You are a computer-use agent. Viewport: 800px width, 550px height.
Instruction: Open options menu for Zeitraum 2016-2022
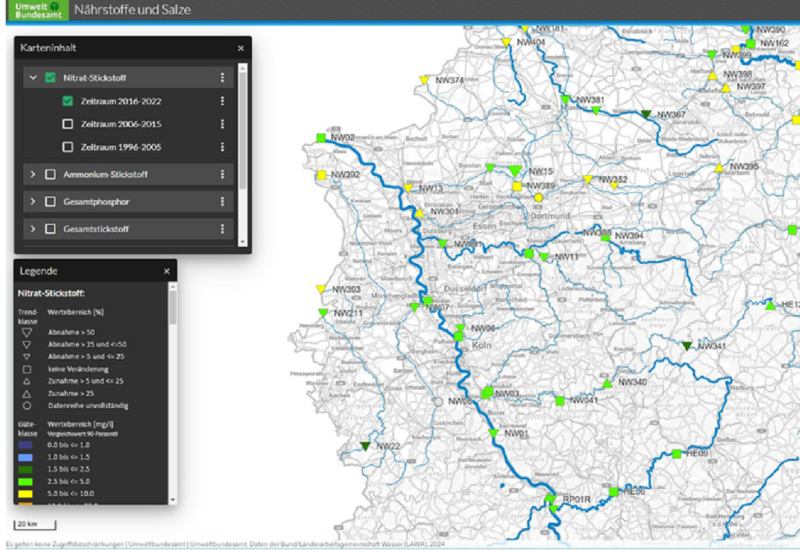pyautogui.click(x=222, y=101)
